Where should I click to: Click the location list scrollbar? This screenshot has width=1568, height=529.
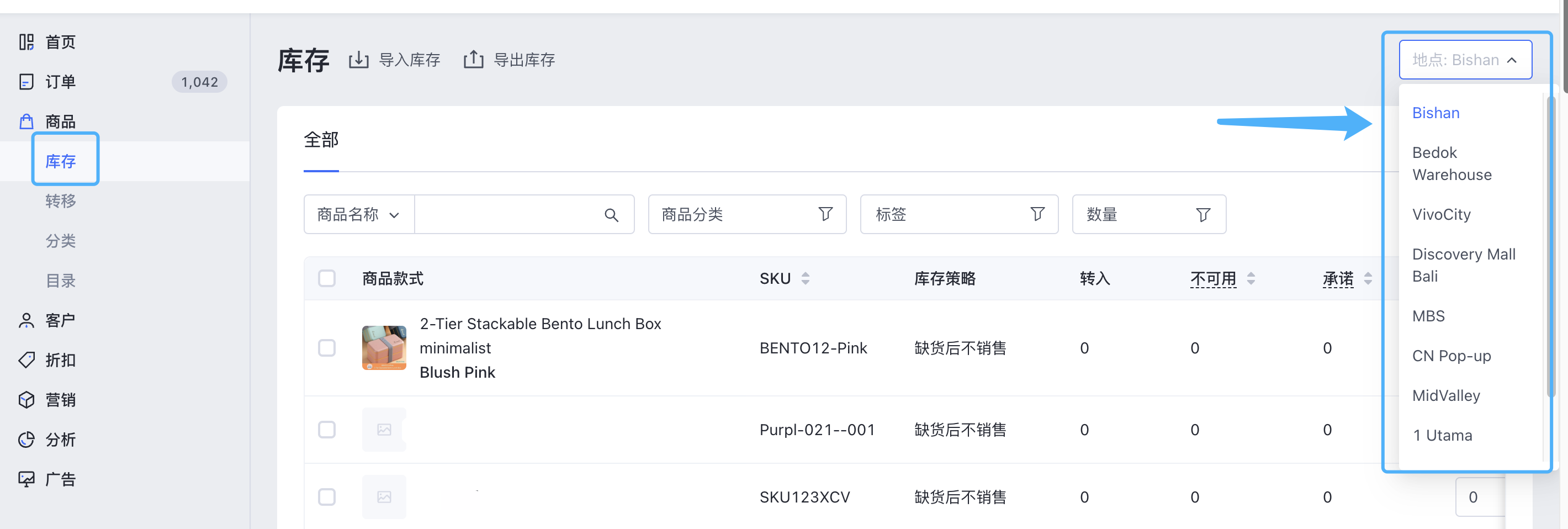tap(1550, 244)
